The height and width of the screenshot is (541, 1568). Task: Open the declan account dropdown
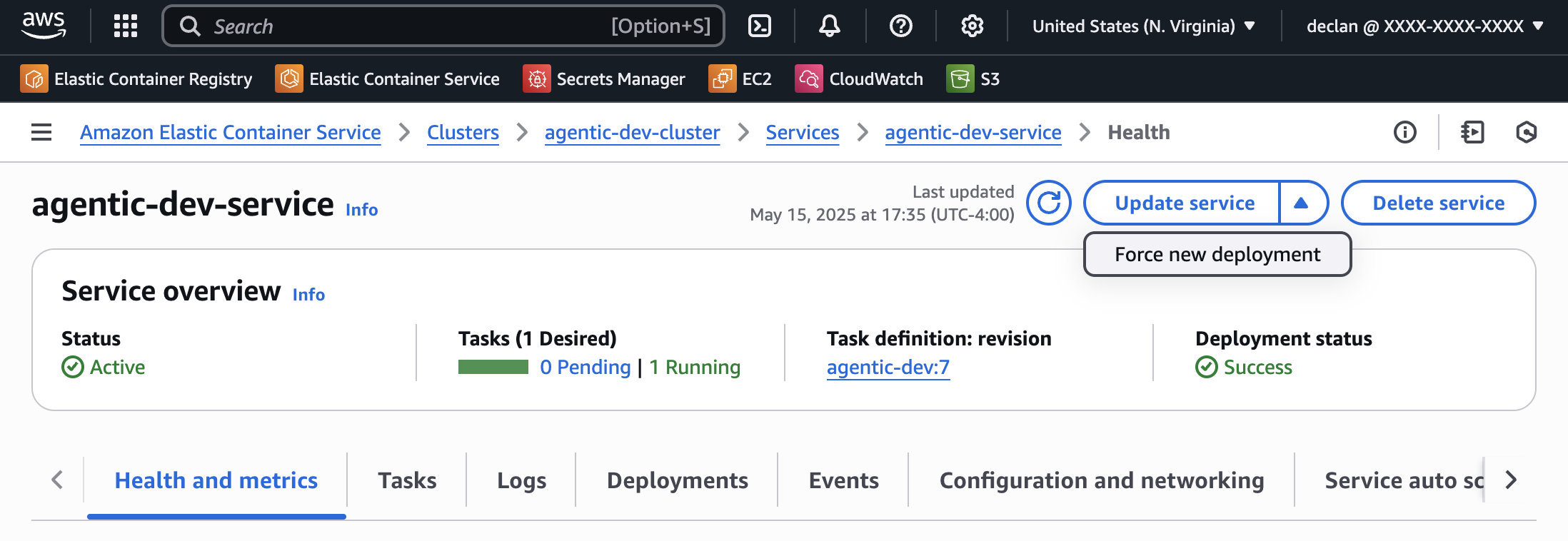1424,26
